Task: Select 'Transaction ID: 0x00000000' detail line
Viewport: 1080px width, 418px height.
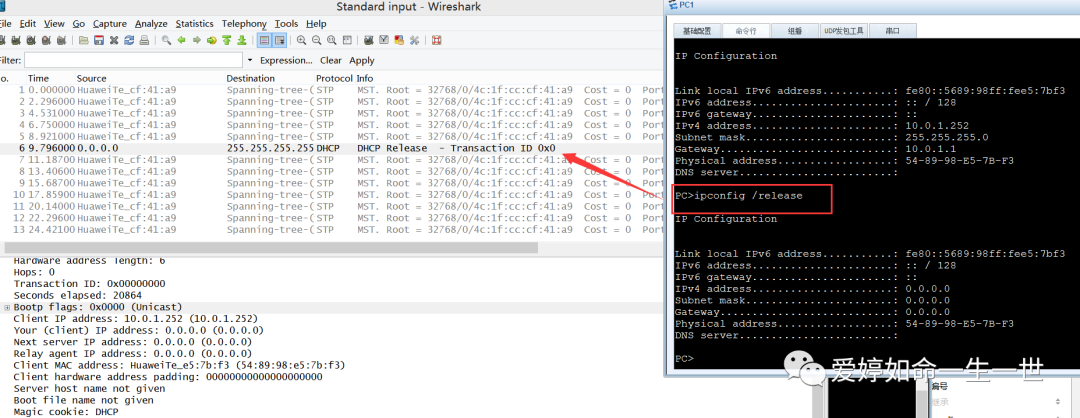Action: (90, 284)
